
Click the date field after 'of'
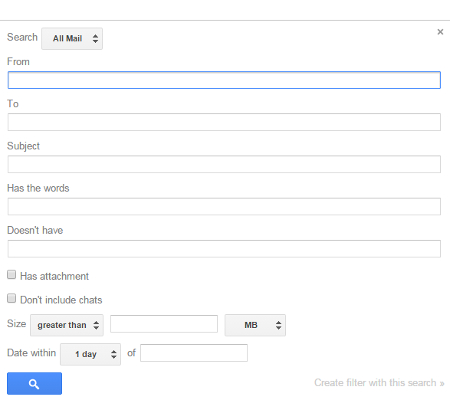pyautogui.click(x=194, y=353)
